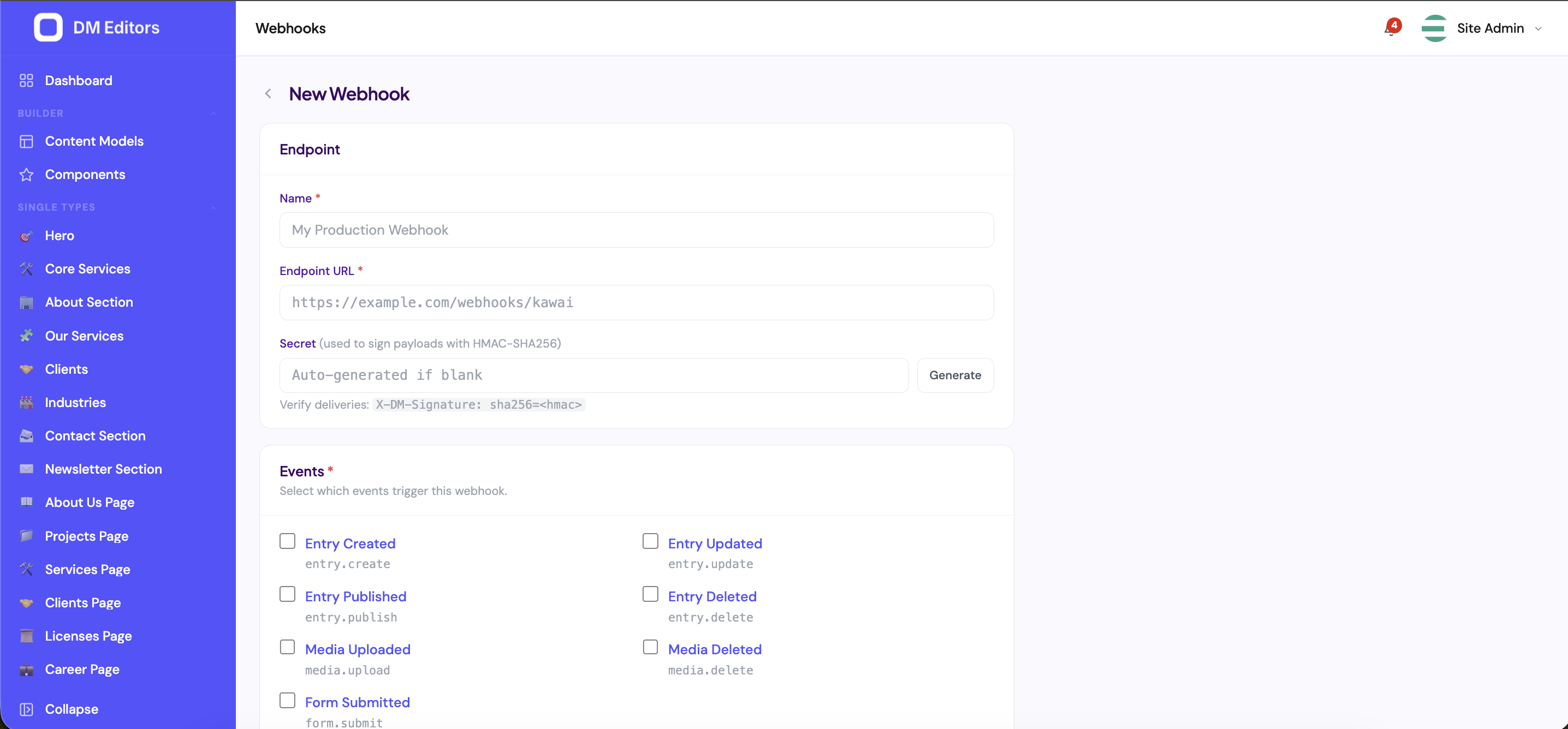
Task: Focus the Secret input field
Action: (x=593, y=375)
